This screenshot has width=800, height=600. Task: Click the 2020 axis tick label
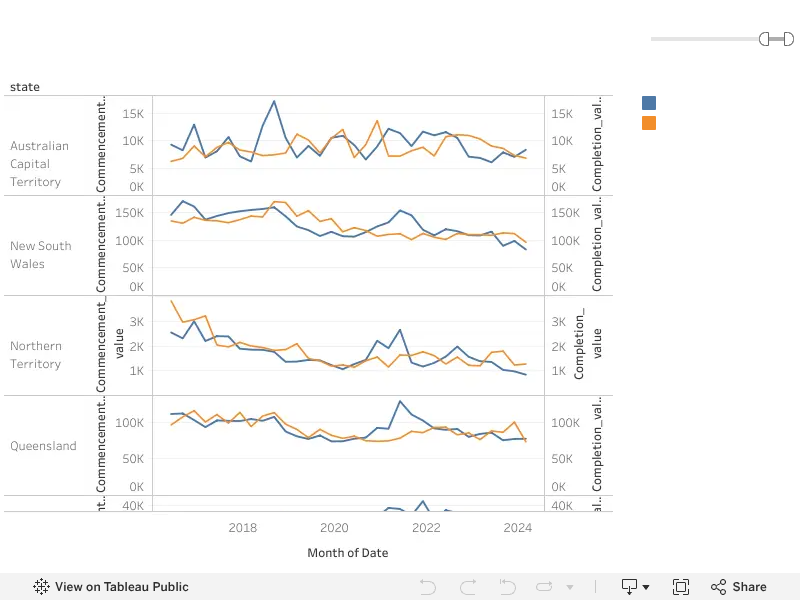334,528
